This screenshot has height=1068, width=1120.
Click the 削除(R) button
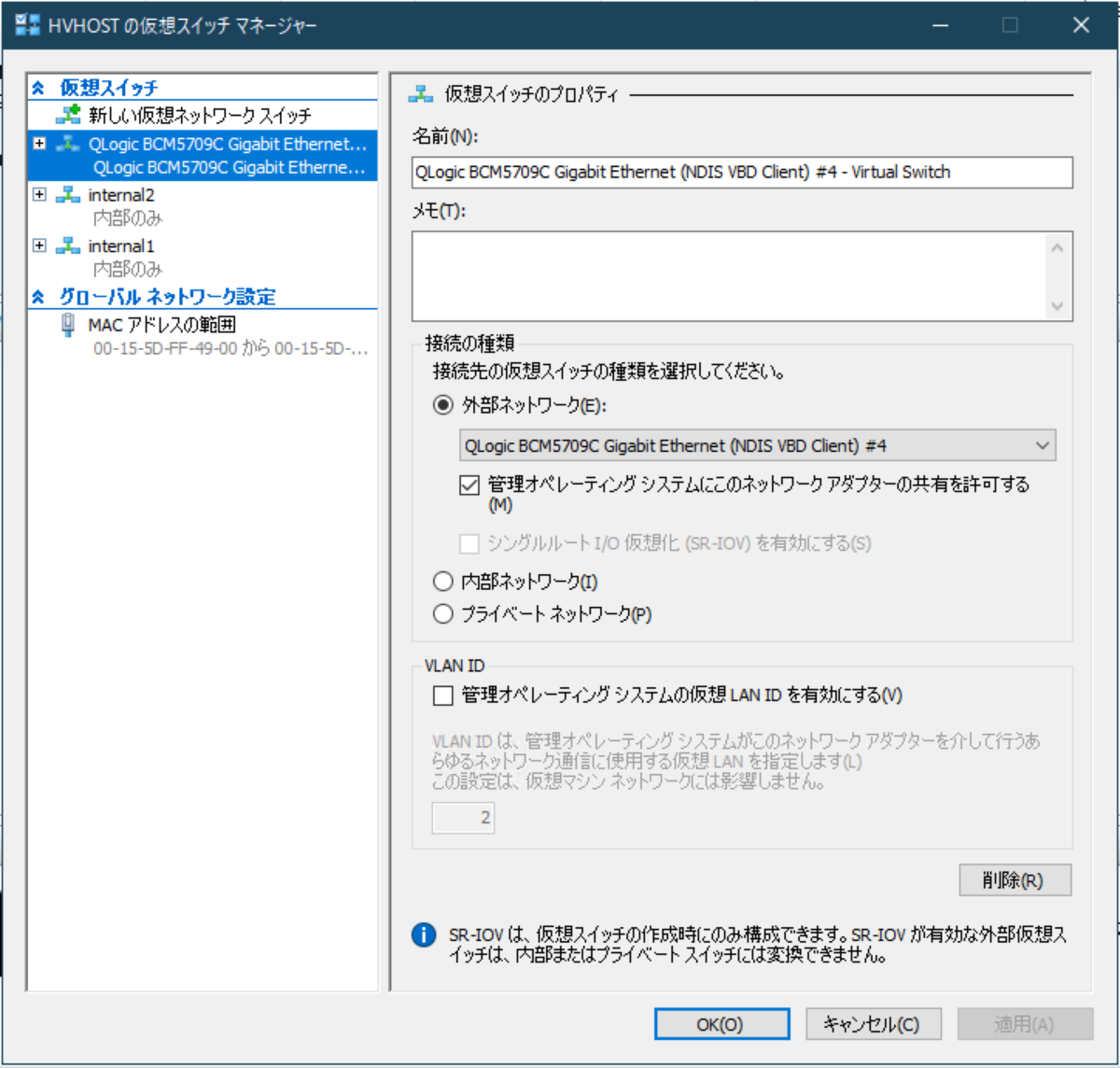click(x=1015, y=879)
